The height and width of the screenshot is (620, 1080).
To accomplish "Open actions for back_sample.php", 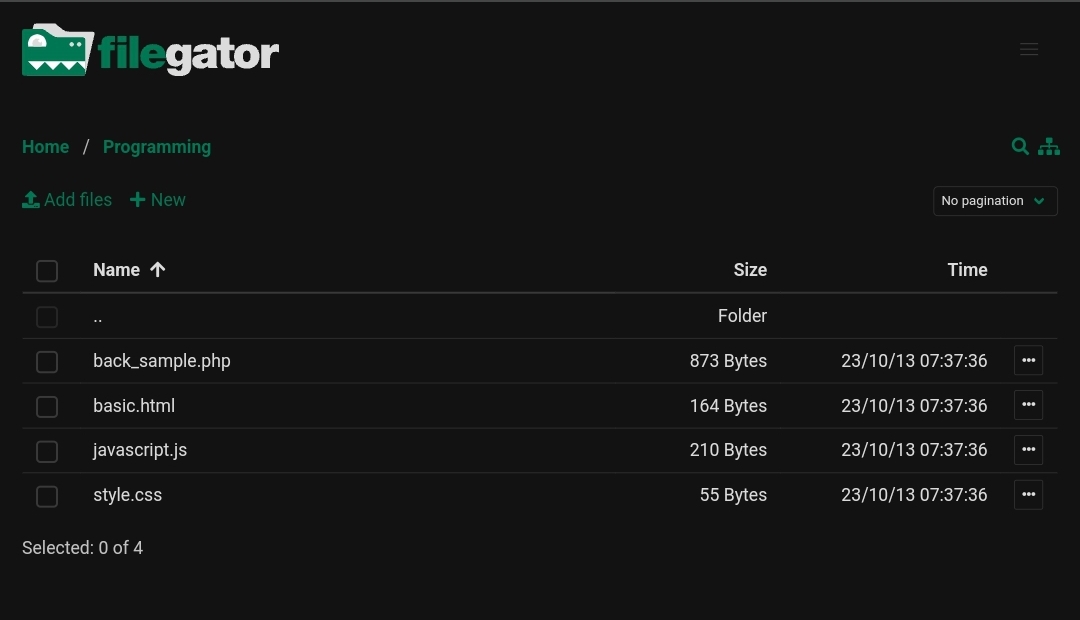I will (1028, 360).
